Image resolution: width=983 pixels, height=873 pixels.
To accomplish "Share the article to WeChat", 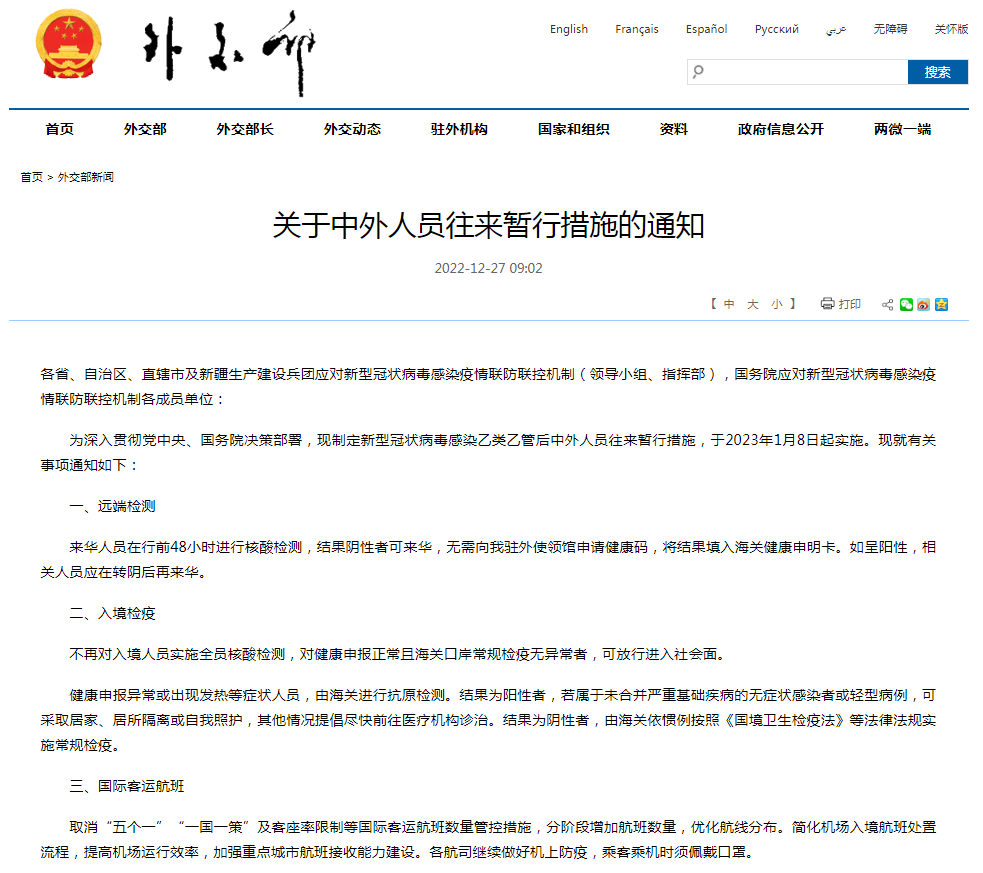I will [906, 305].
